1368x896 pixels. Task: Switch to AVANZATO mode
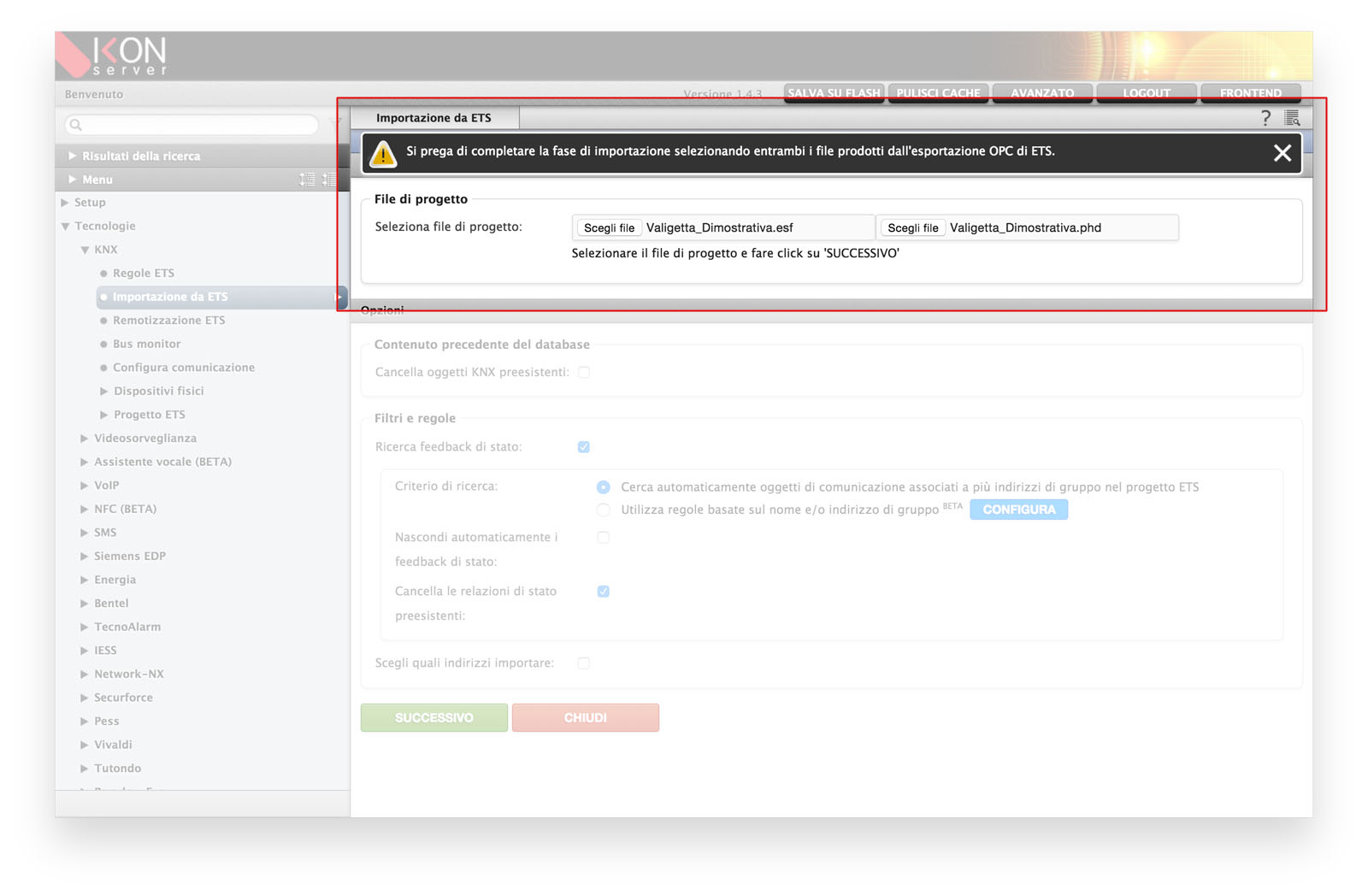click(1042, 93)
